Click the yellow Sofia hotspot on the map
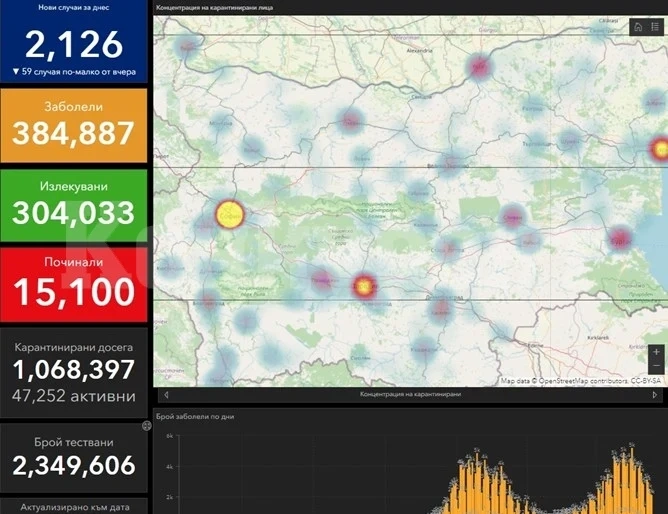 click(230, 214)
